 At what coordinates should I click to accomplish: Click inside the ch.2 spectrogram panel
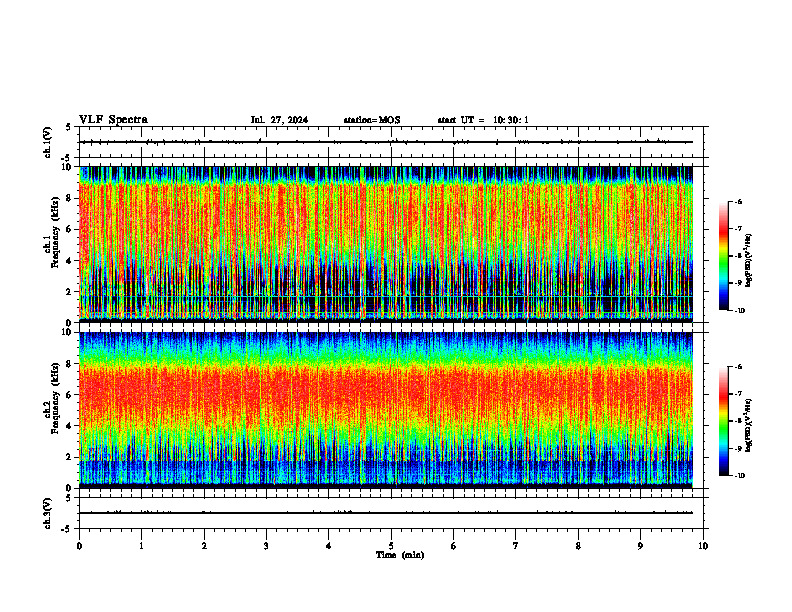tap(386, 410)
